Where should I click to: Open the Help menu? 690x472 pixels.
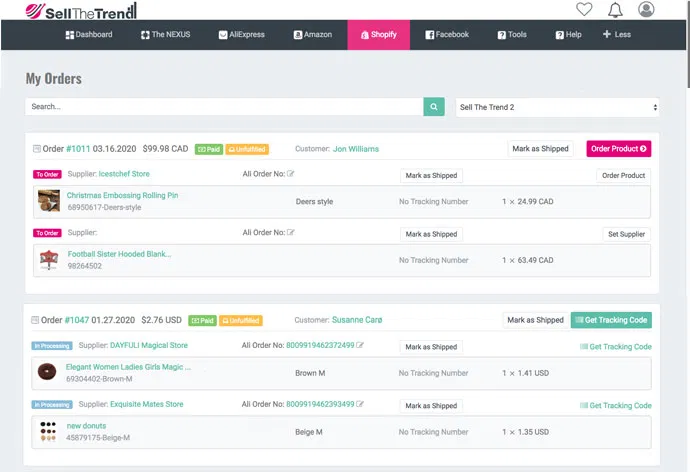(x=569, y=34)
